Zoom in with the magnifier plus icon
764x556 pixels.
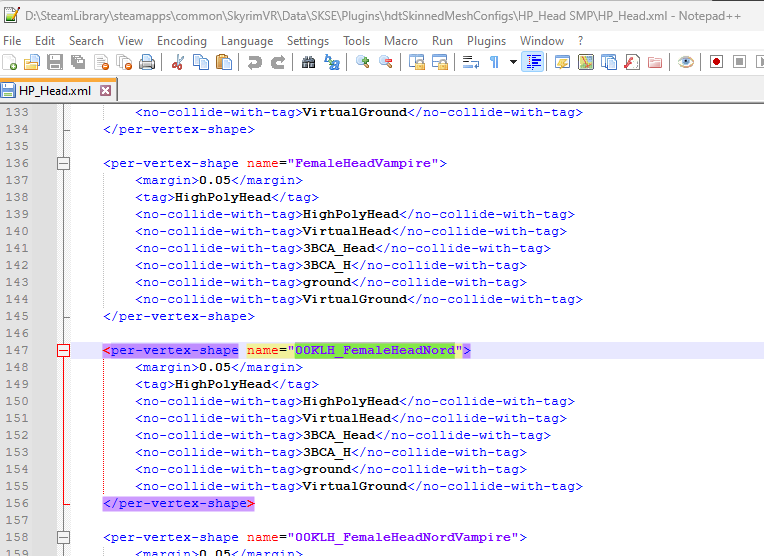tap(363, 62)
